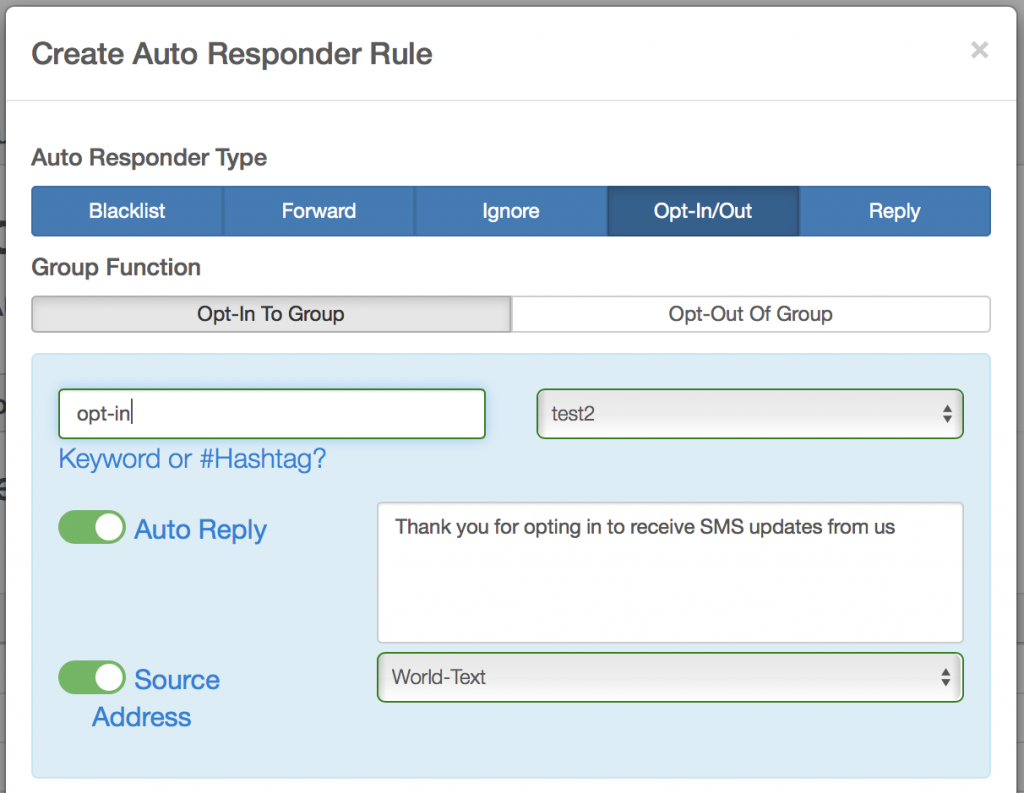Select Opt-In To Group function
Image resolution: width=1024 pixels, height=793 pixels.
[x=271, y=314]
